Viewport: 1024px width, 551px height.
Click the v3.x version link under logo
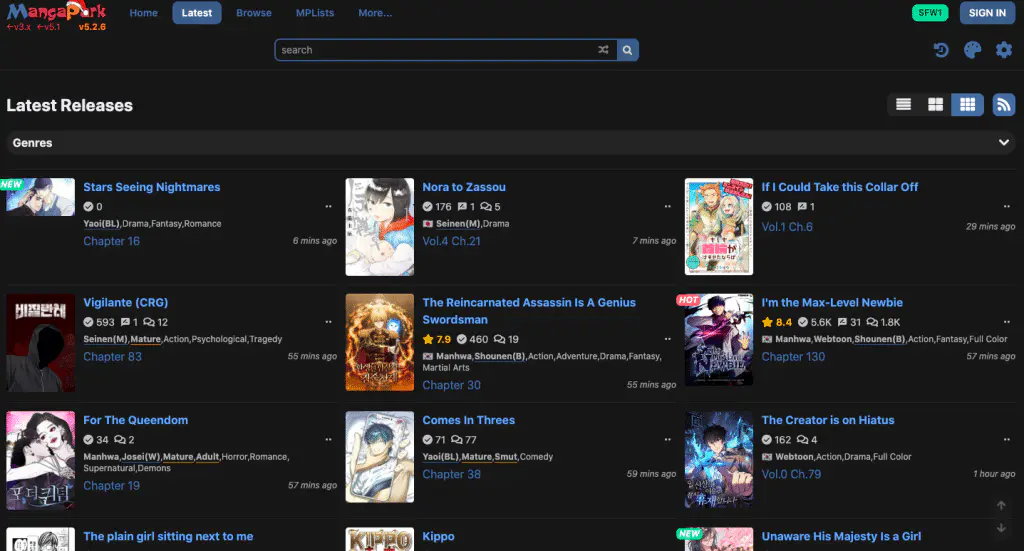point(18,27)
